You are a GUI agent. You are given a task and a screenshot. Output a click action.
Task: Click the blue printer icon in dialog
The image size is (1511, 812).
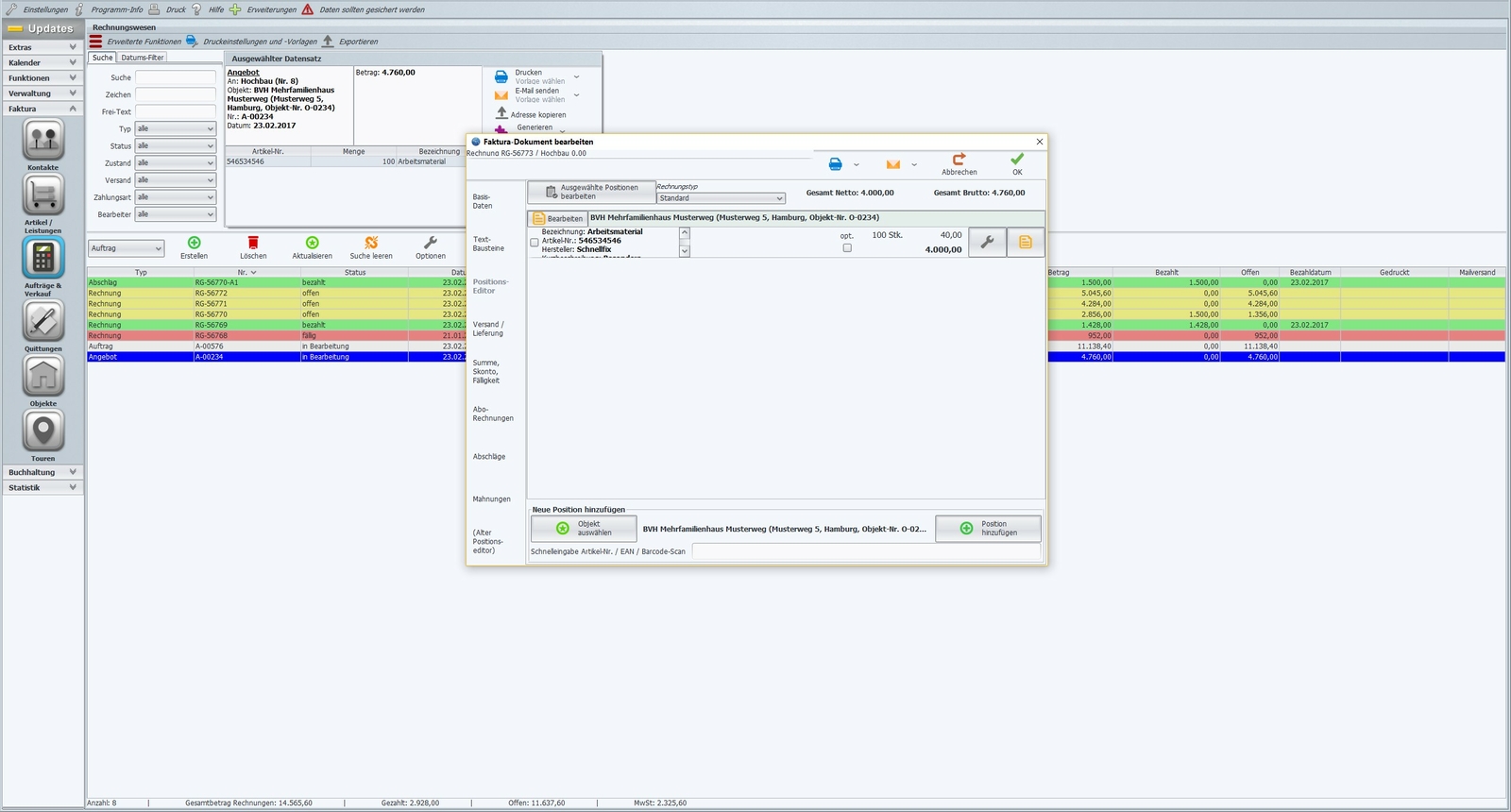click(x=835, y=164)
